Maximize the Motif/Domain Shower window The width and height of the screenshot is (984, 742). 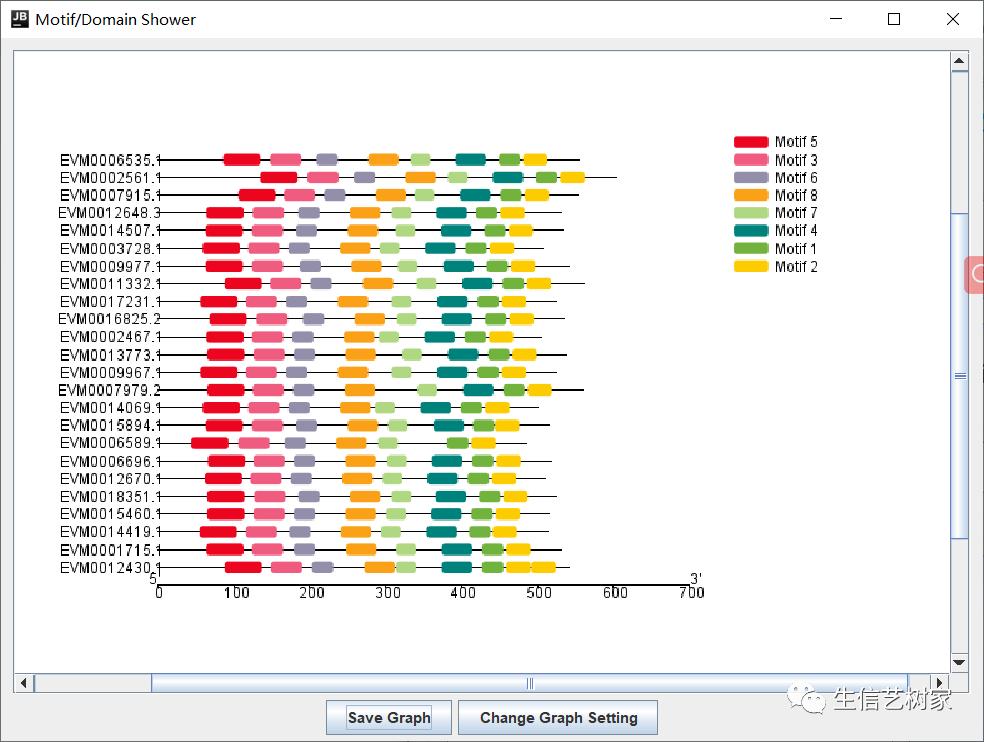pyautogui.click(x=894, y=19)
